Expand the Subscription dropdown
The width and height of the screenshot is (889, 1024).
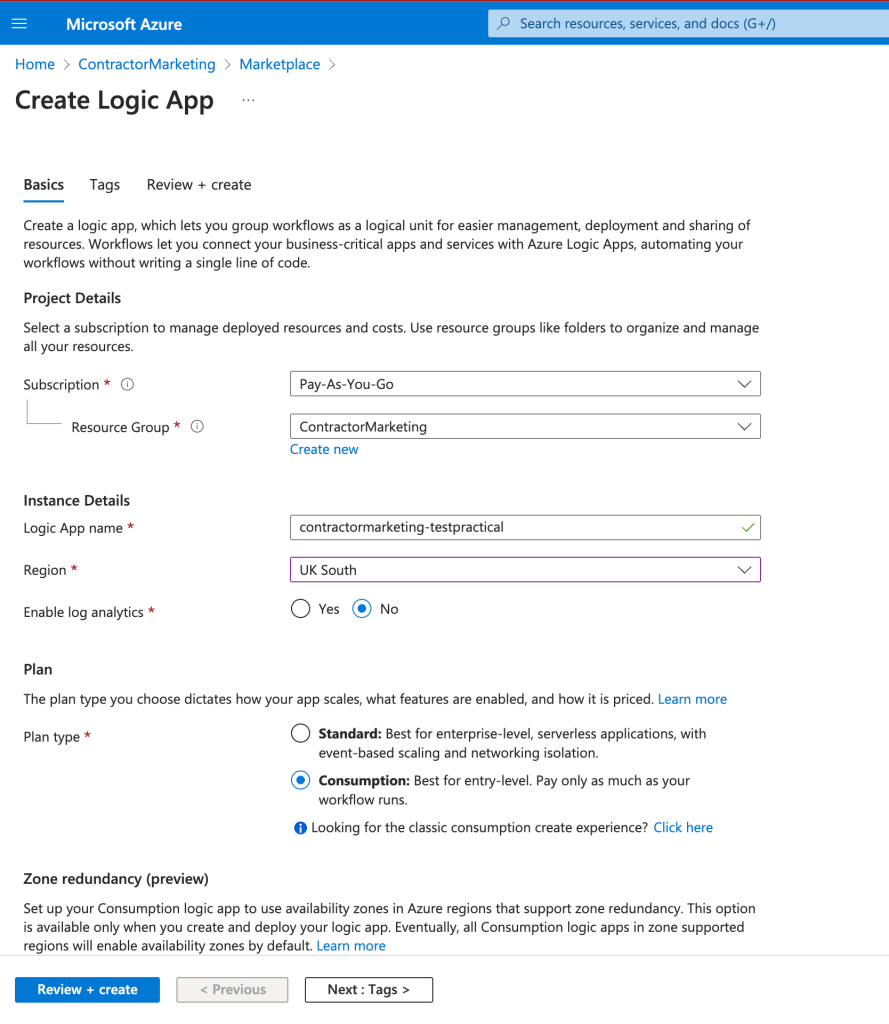click(525, 384)
